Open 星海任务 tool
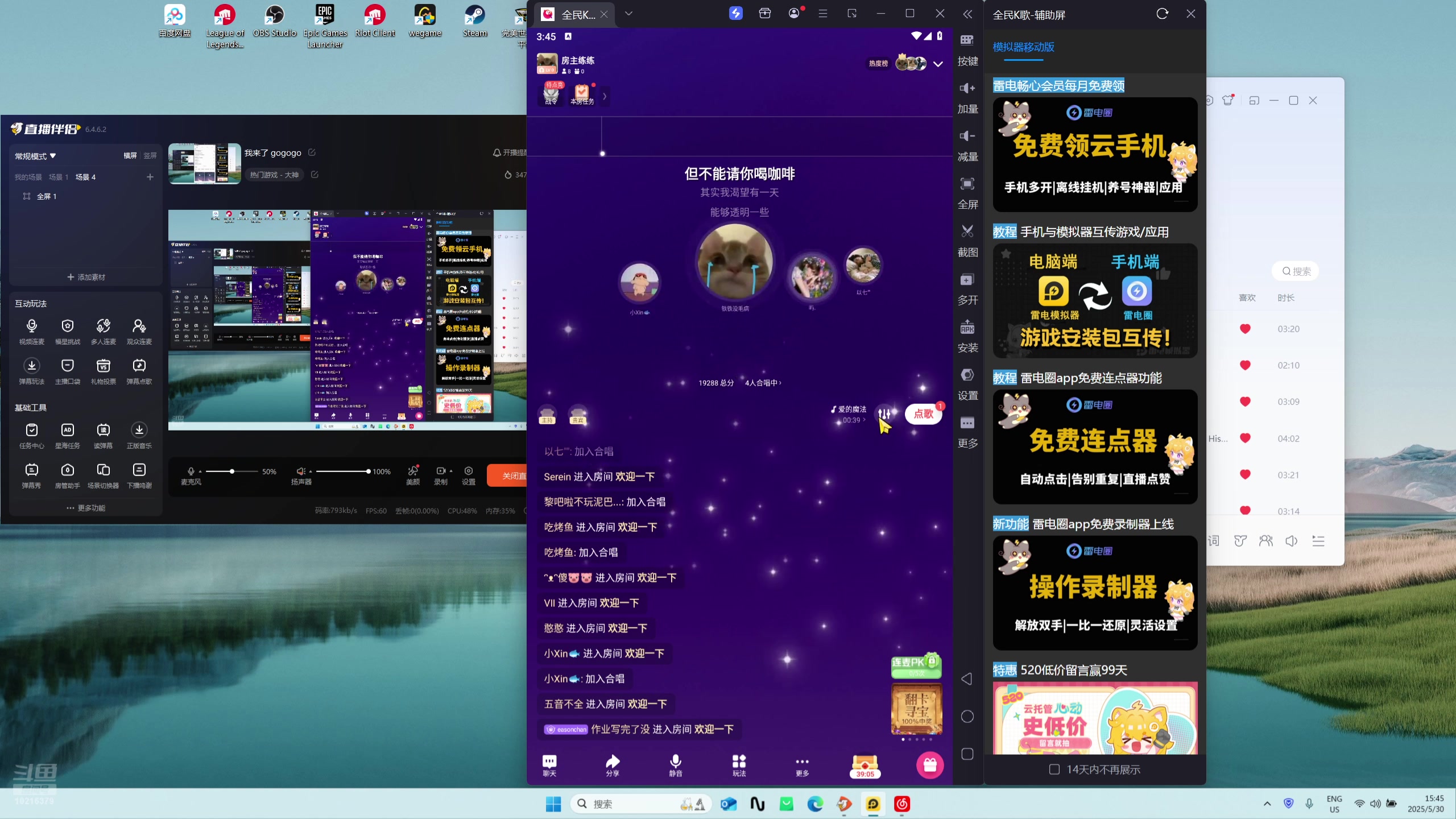 pyautogui.click(x=67, y=436)
